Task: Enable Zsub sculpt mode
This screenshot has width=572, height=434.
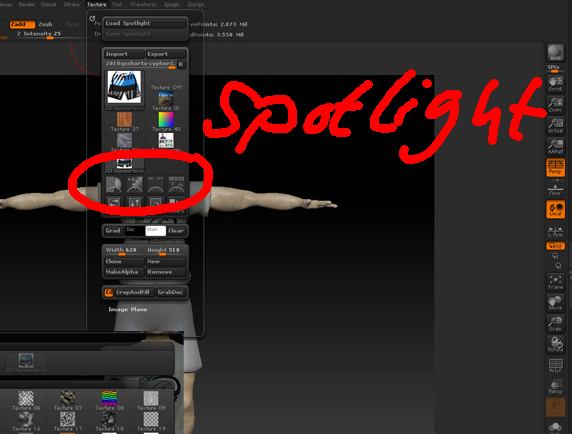Action: click(x=46, y=24)
